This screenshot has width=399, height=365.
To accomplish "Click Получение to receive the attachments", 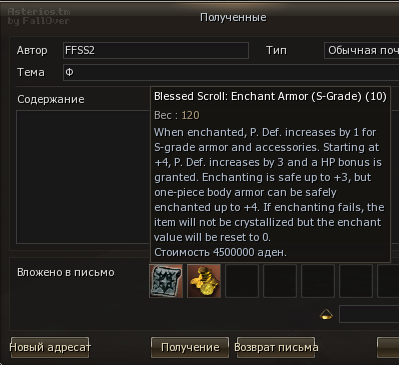I will [x=190, y=347].
